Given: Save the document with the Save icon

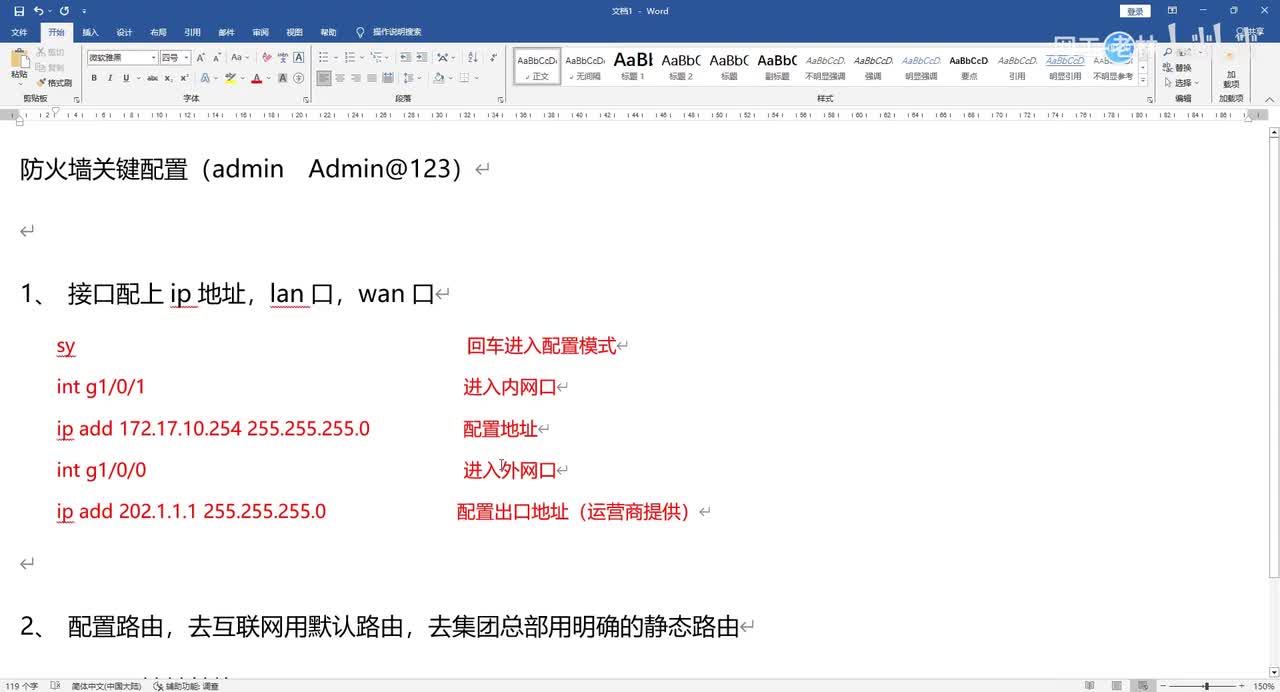Looking at the screenshot, I should tap(19, 11).
